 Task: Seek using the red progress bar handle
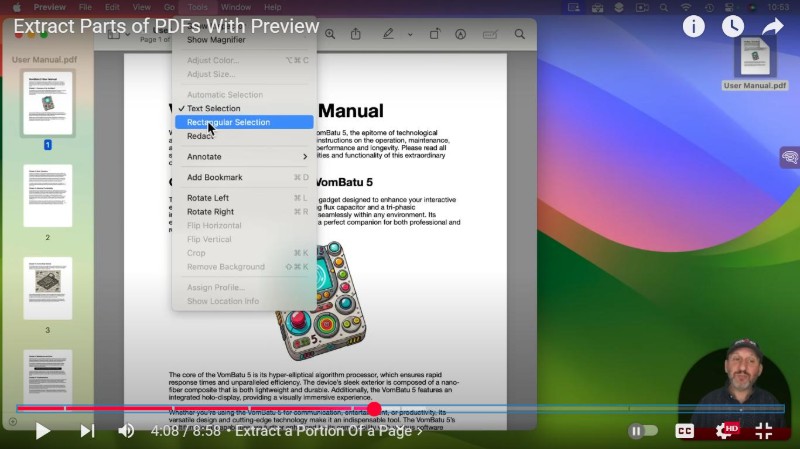point(374,409)
